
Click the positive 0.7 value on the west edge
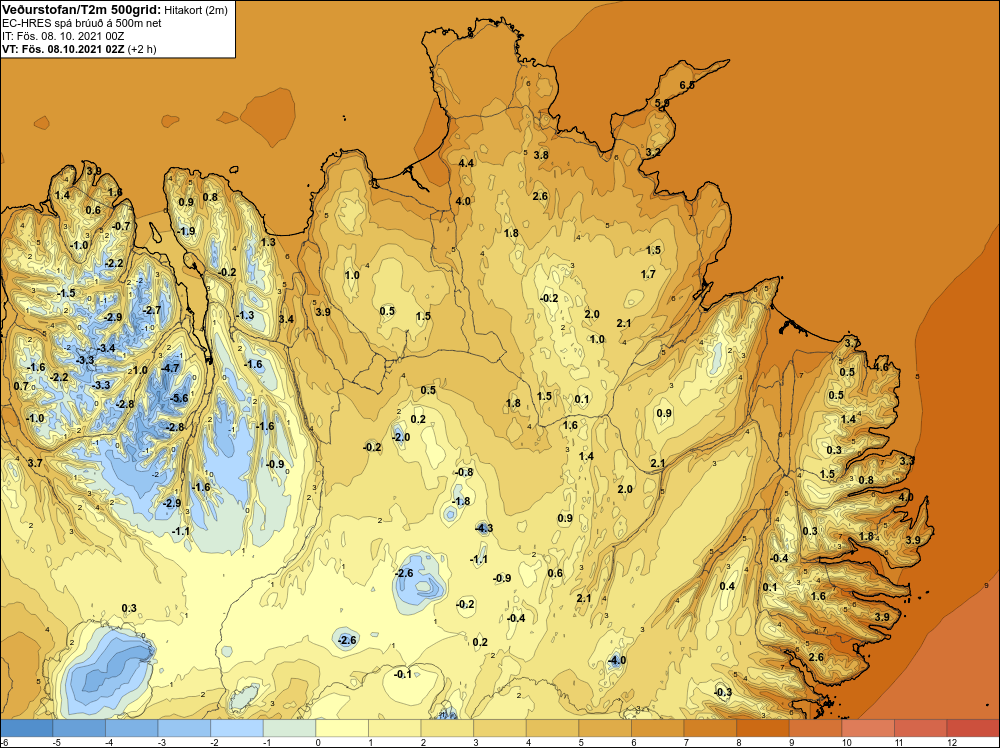click(x=21, y=386)
